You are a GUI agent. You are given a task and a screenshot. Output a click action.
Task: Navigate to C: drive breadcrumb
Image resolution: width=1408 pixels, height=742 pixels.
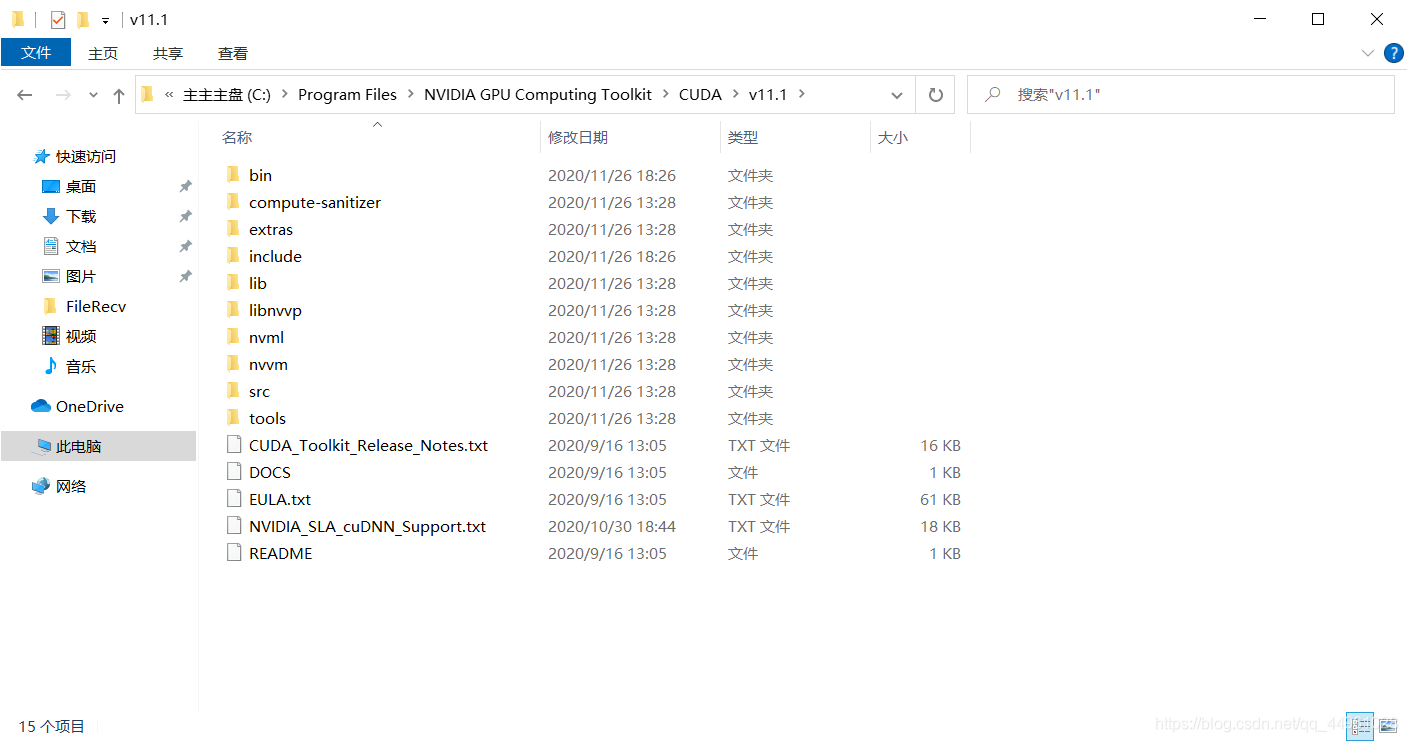coord(227,94)
